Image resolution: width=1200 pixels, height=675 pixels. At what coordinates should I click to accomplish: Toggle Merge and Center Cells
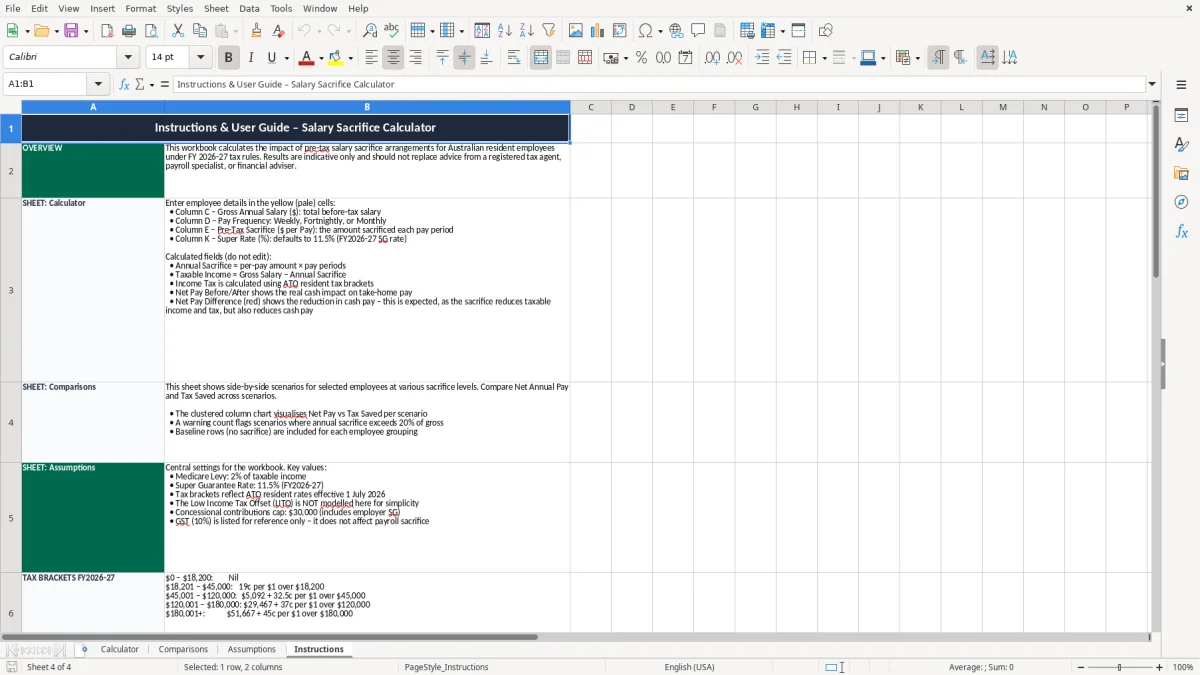point(541,58)
